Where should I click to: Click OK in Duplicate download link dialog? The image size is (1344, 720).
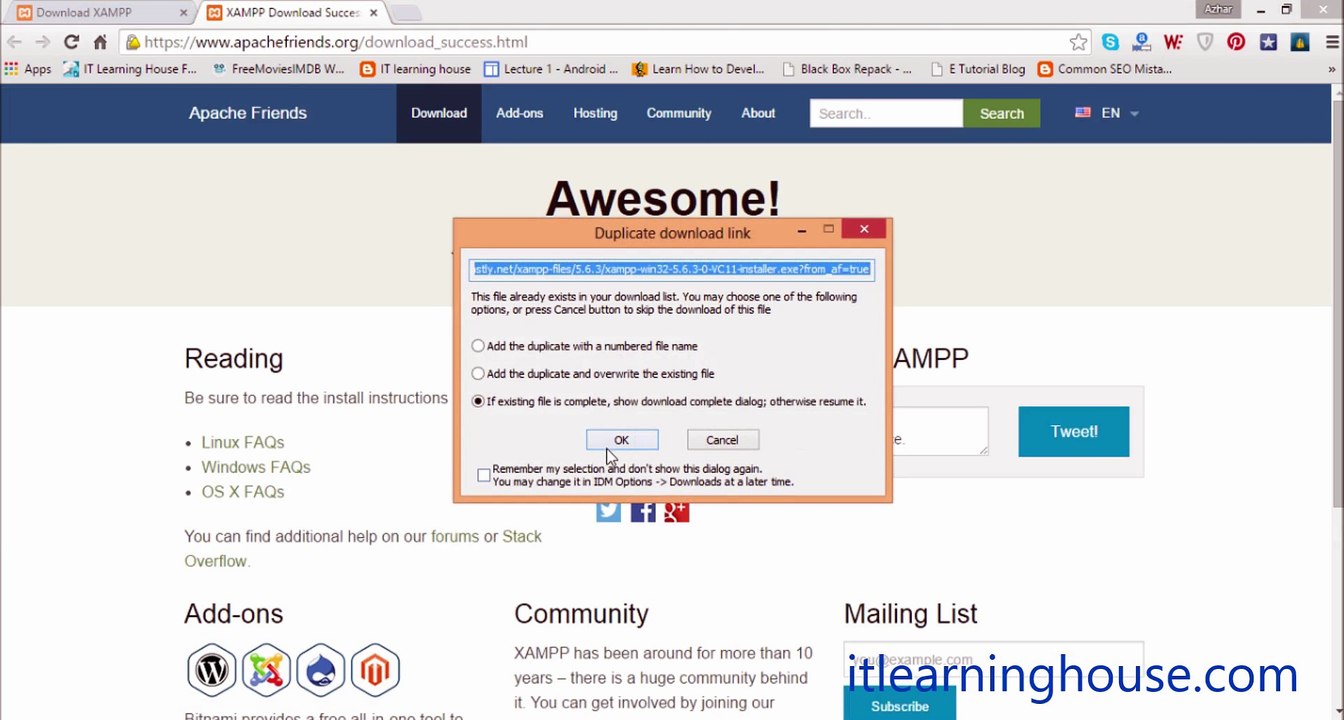[x=621, y=440]
